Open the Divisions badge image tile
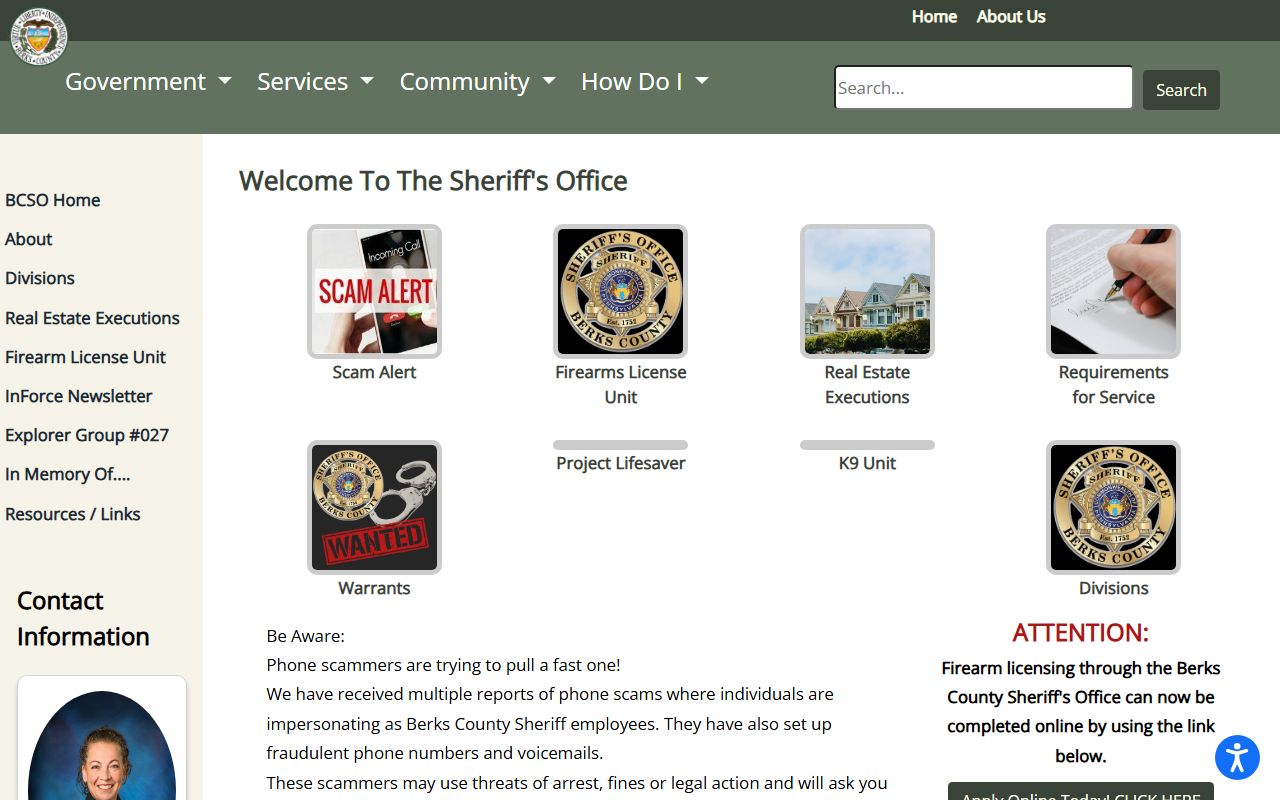The height and width of the screenshot is (800, 1280). [x=1113, y=507]
